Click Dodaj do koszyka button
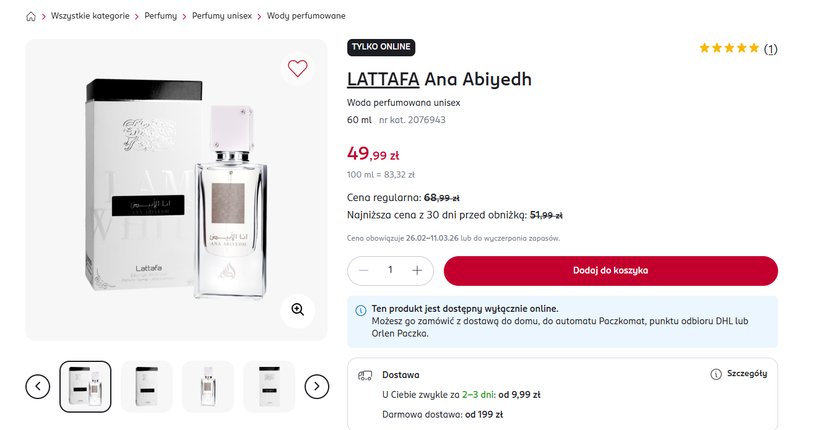This screenshot has height=430, width=840. [610, 270]
